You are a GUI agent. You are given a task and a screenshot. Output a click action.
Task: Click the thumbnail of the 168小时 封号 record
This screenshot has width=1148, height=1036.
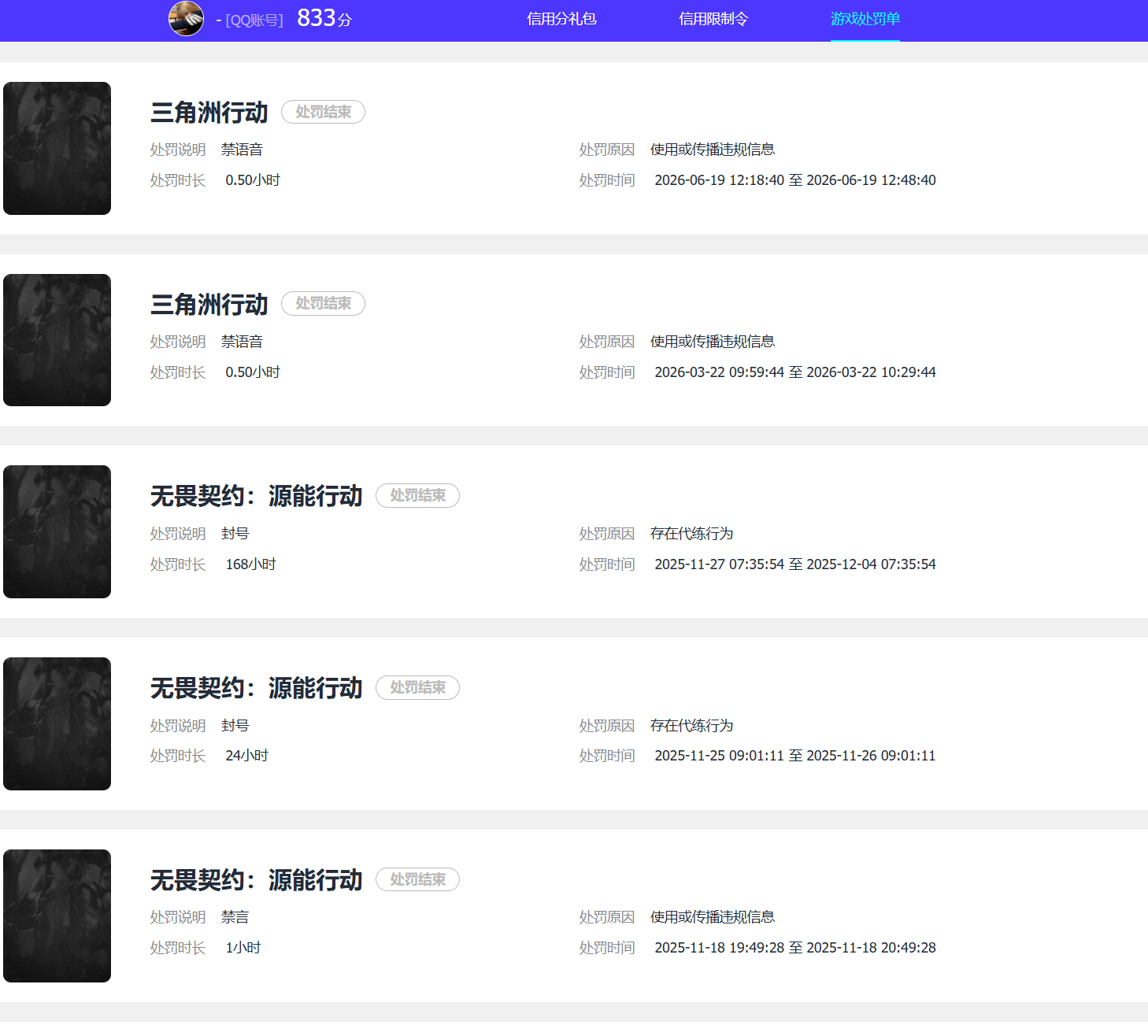[x=57, y=531]
